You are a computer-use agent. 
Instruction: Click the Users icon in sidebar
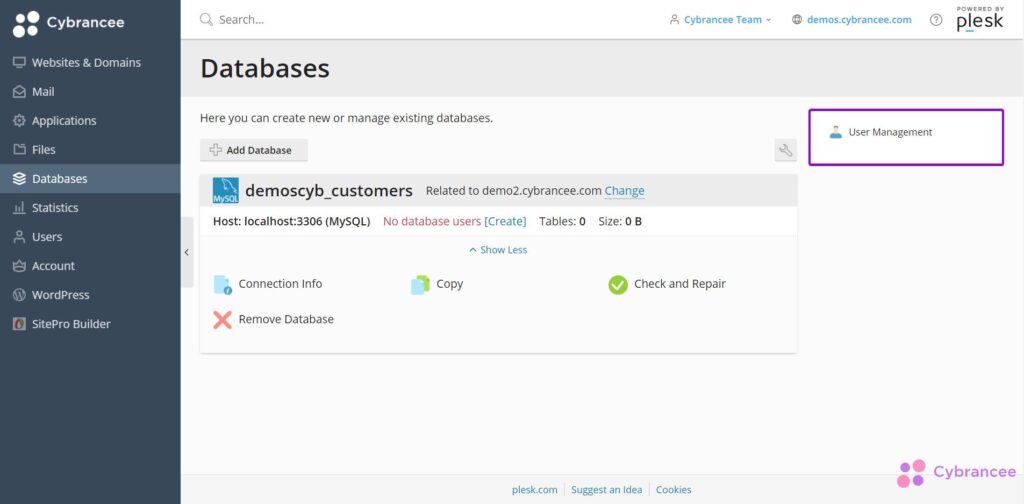pos(19,237)
